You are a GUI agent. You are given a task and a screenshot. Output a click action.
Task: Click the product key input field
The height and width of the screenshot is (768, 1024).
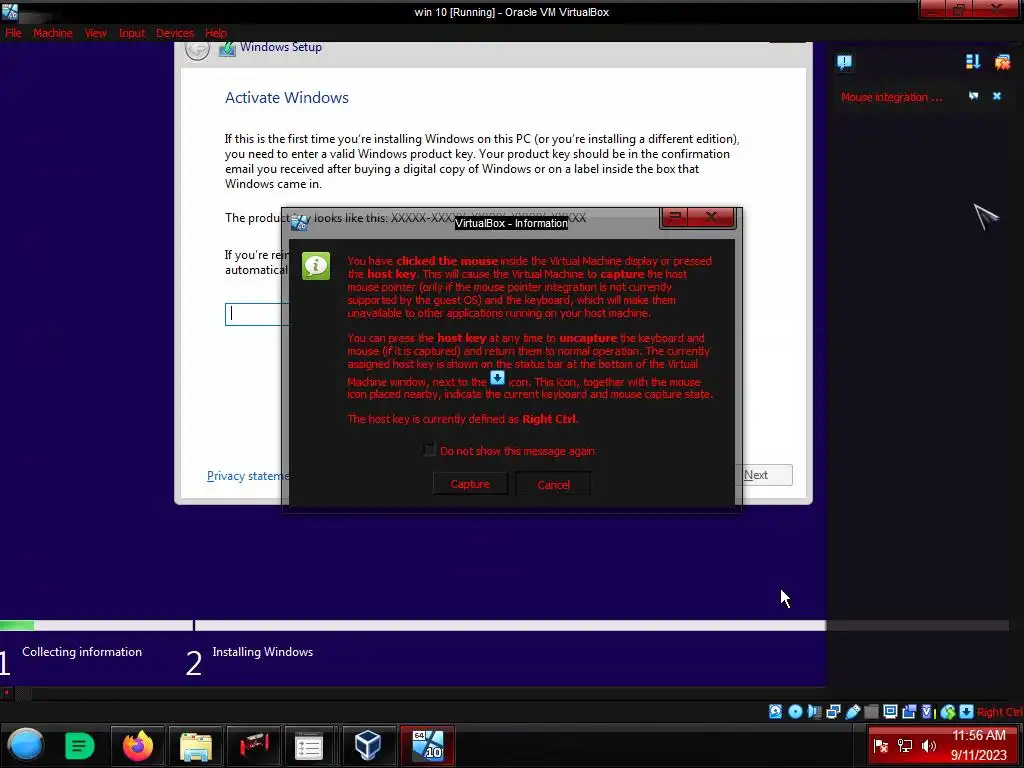(257, 314)
